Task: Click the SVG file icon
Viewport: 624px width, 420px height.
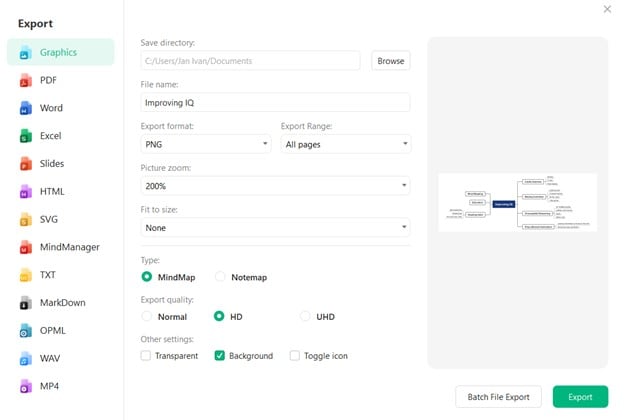Action: pos(25,219)
